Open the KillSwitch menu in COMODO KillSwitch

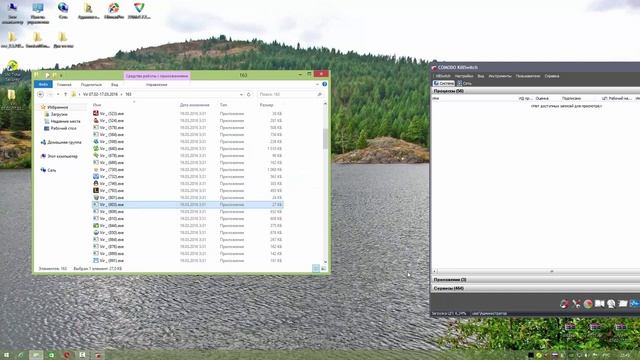(443, 76)
